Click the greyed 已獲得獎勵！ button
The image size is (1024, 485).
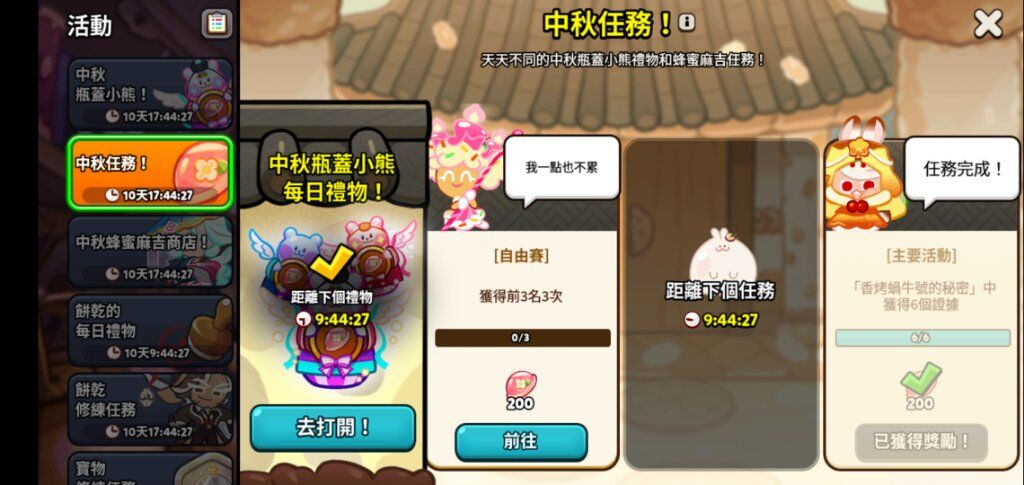(x=921, y=442)
